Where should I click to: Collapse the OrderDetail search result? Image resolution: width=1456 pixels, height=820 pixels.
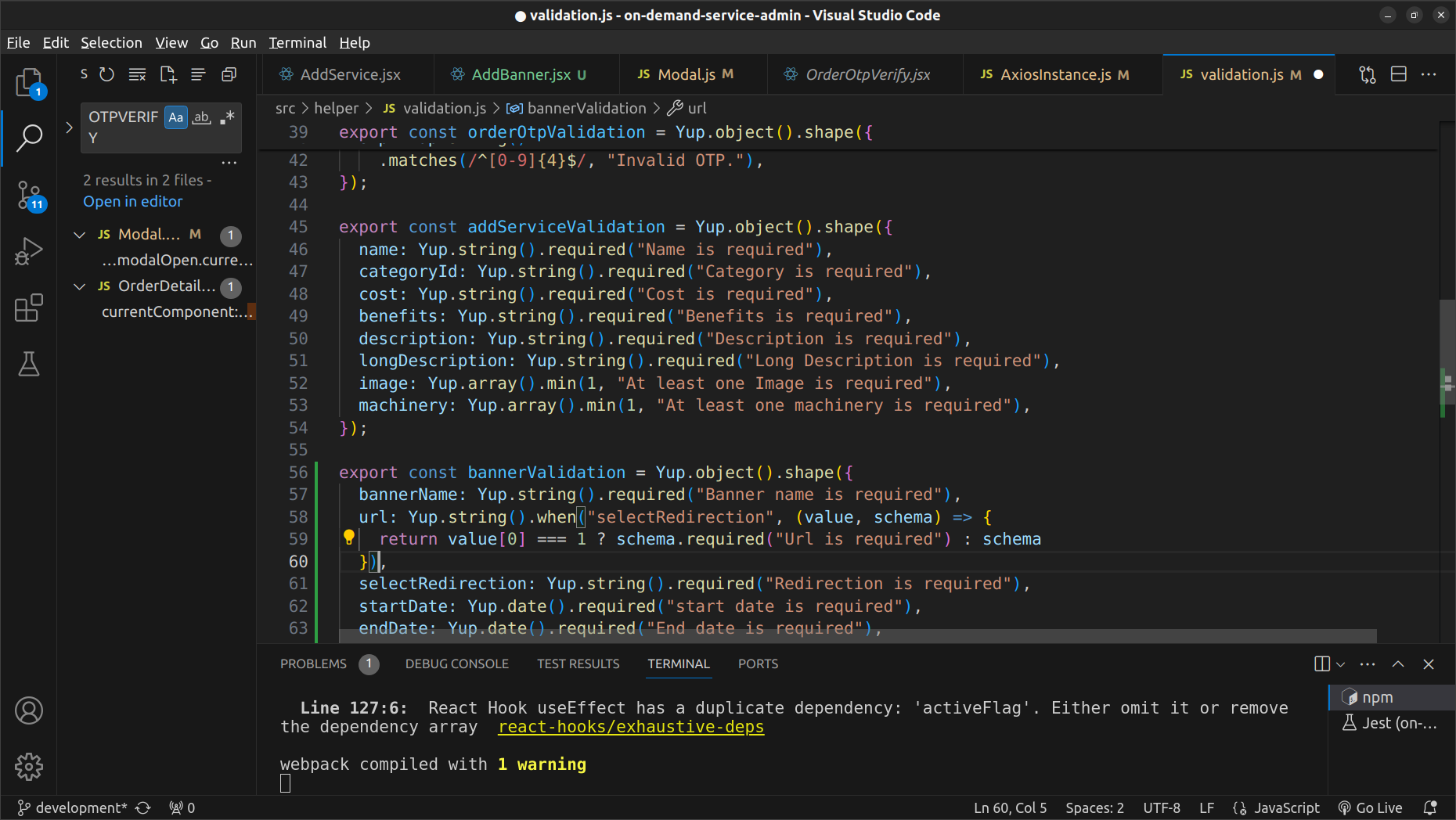click(x=79, y=286)
